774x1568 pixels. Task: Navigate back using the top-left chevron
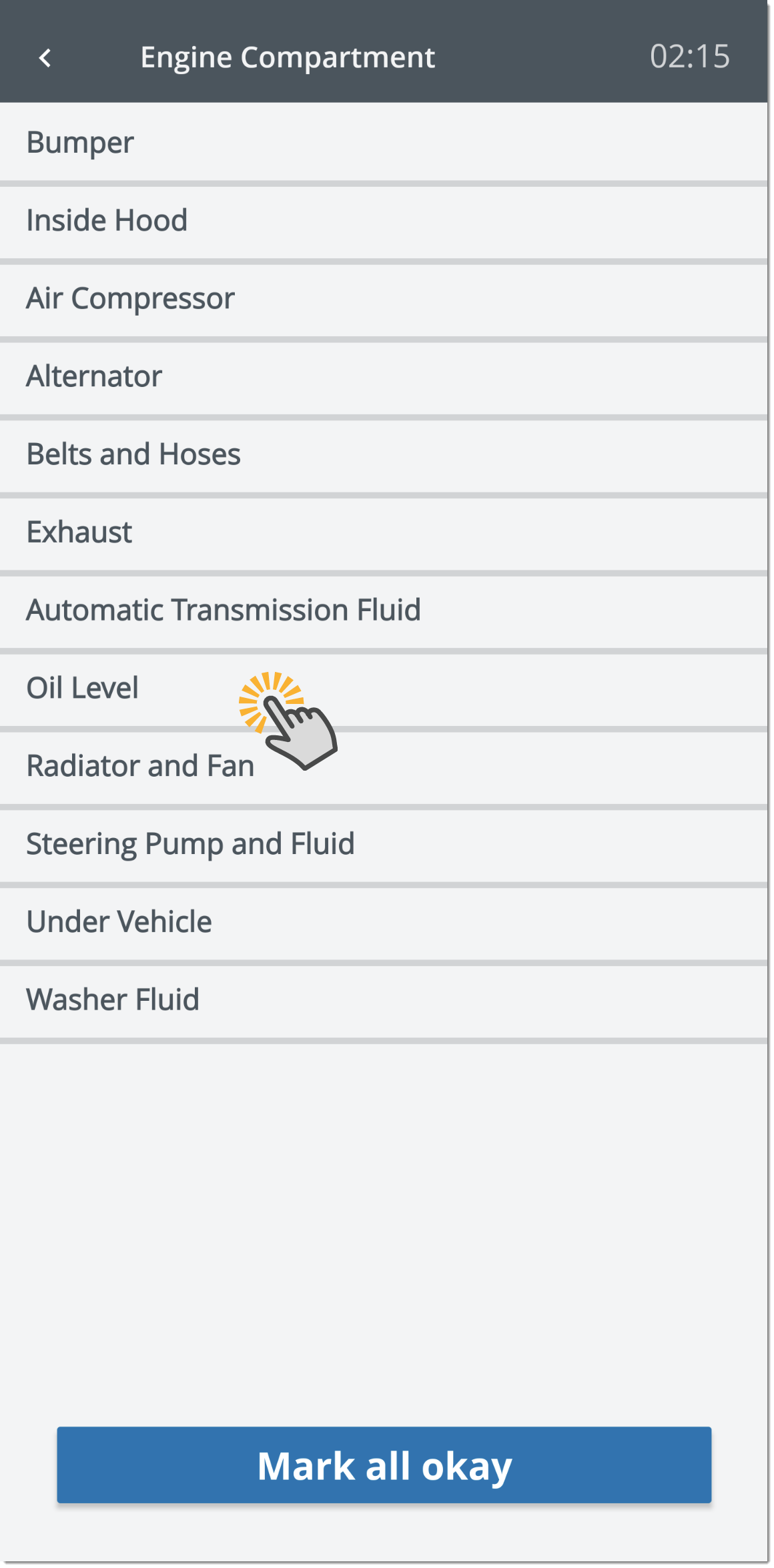[45, 59]
